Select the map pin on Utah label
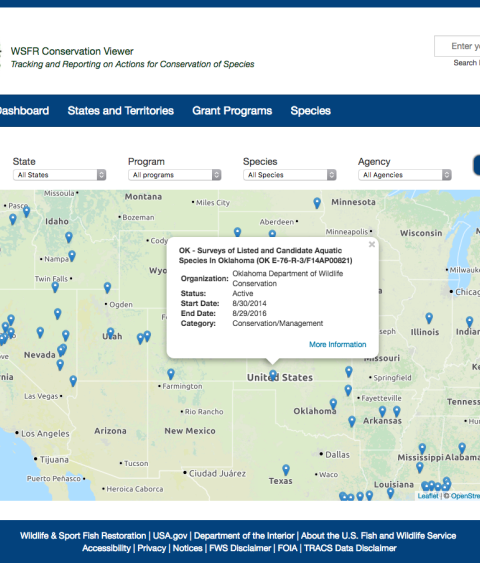Image resolution: width=480 pixels, height=563 pixels. (x=111, y=333)
